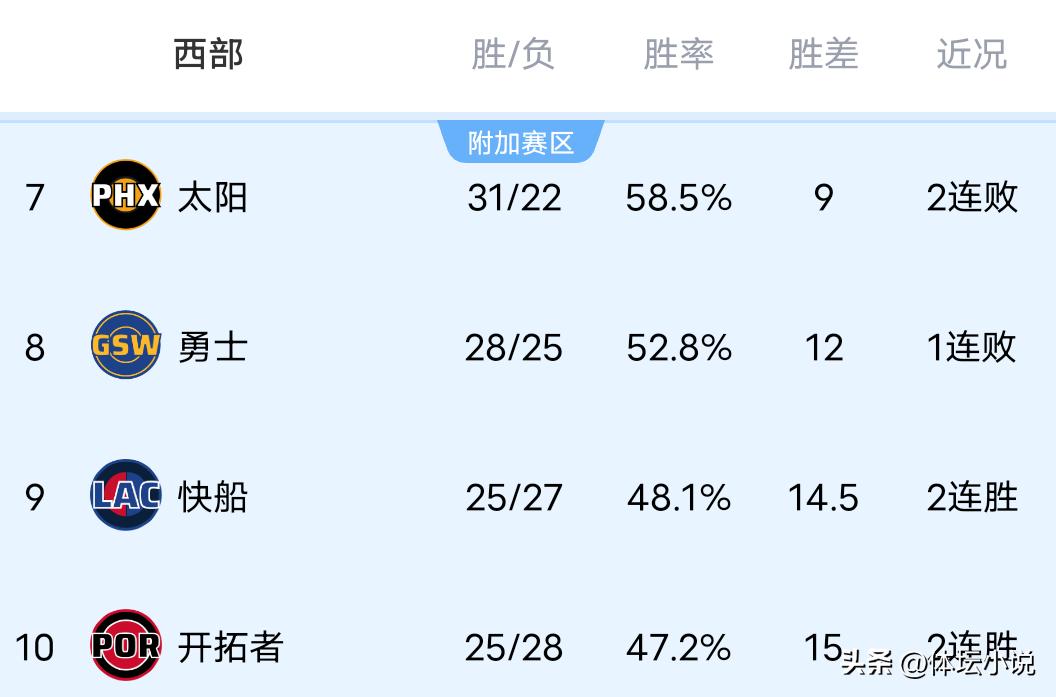Click the Warriors 52.8% win rate
The height and width of the screenshot is (697, 1056).
[x=679, y=348]
